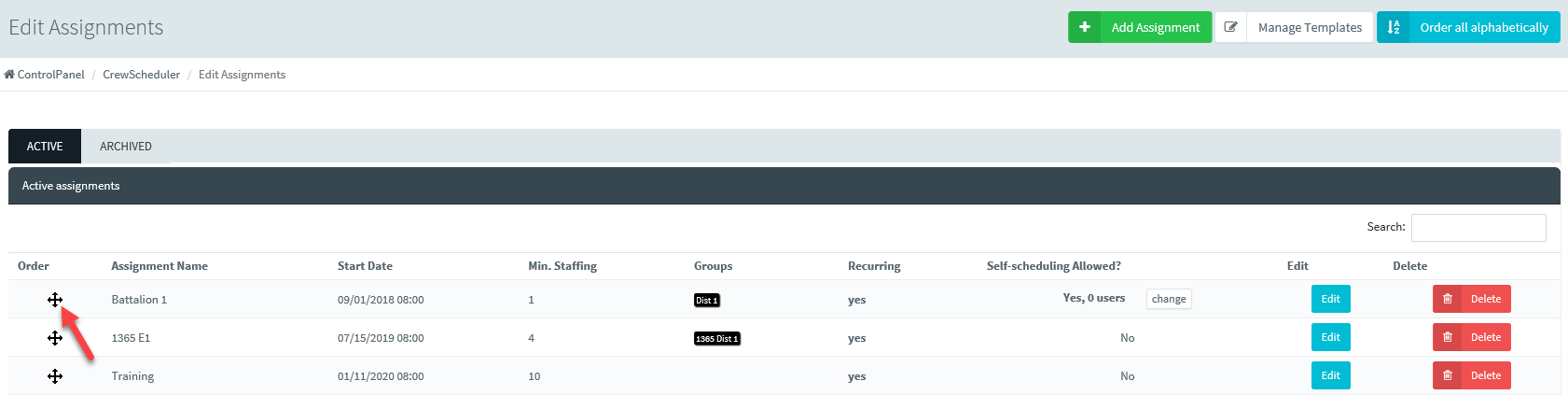Edit the Battalion 1 assignment
The height and width of the screenshot is (395, 1568).
tap(1331, 299)
